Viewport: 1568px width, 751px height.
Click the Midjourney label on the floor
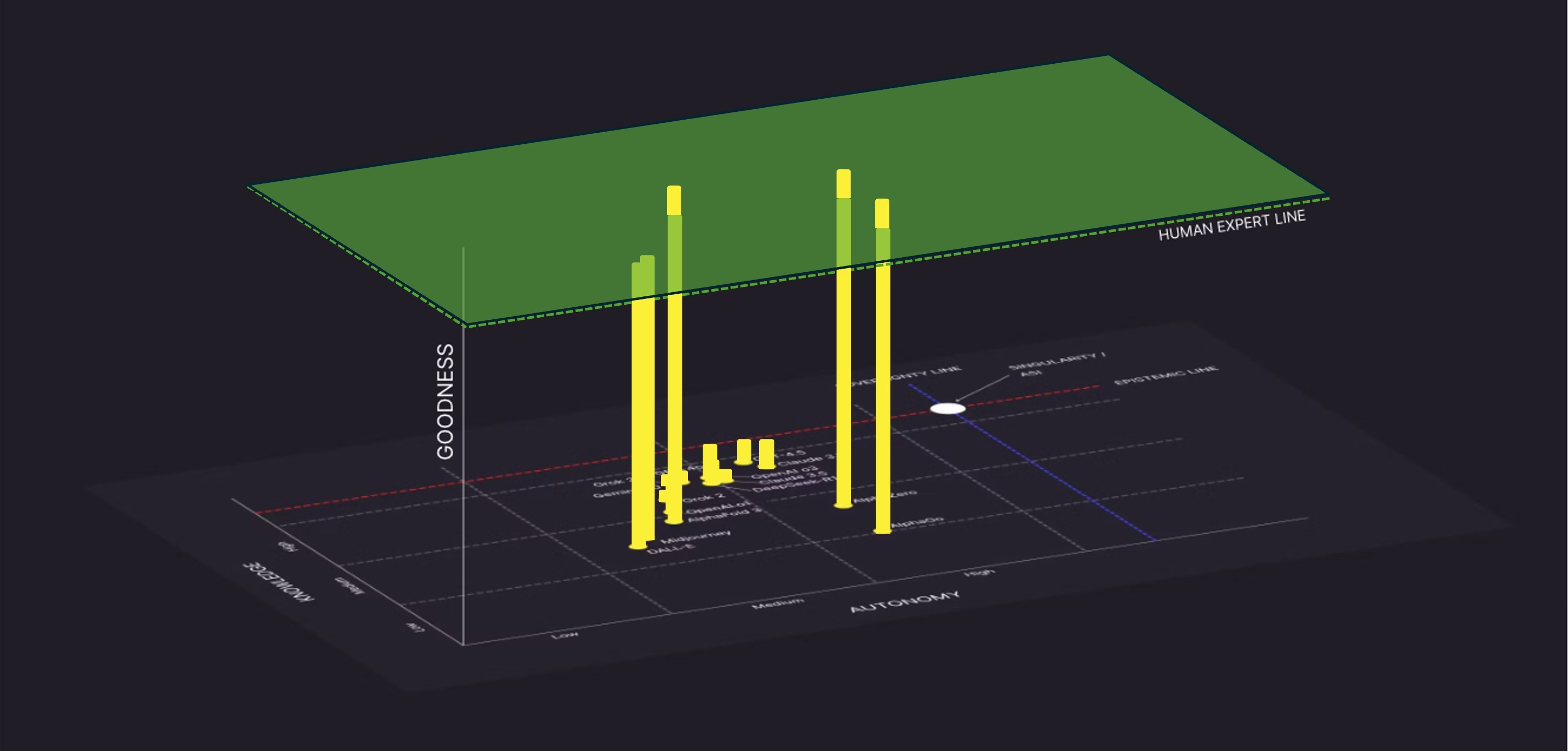pos(695,537)
